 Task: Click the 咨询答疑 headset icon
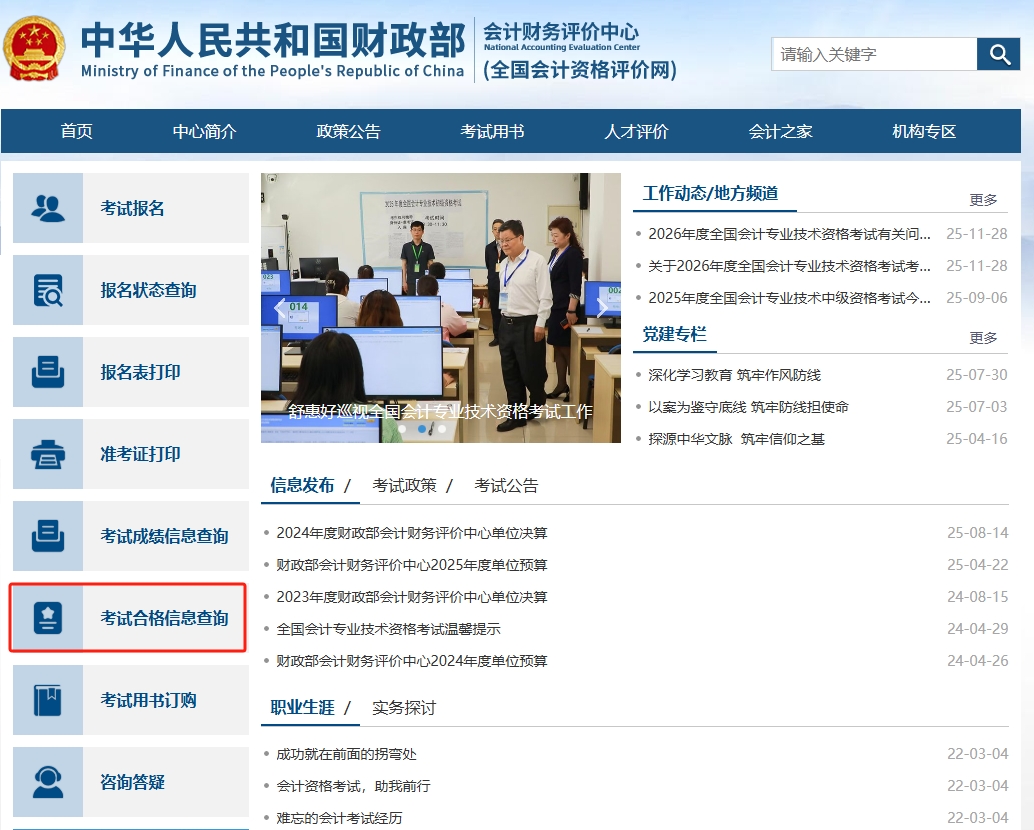[48, 782]
